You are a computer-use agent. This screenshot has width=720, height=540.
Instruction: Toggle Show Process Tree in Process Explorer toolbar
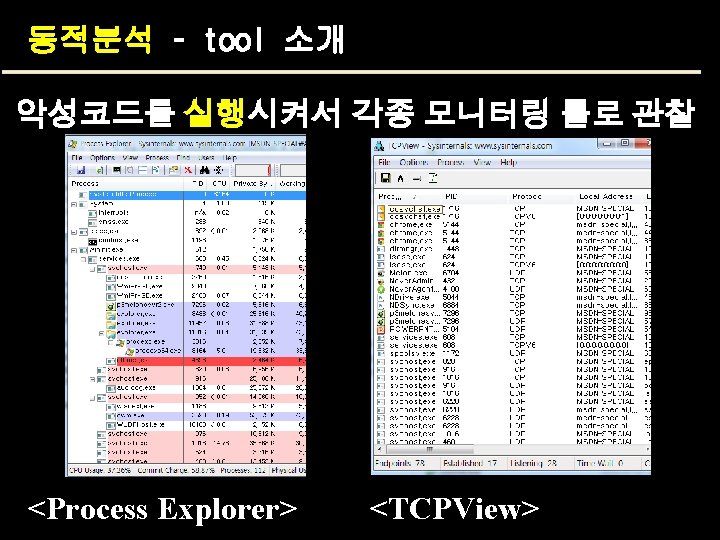[x=130, y=170]
